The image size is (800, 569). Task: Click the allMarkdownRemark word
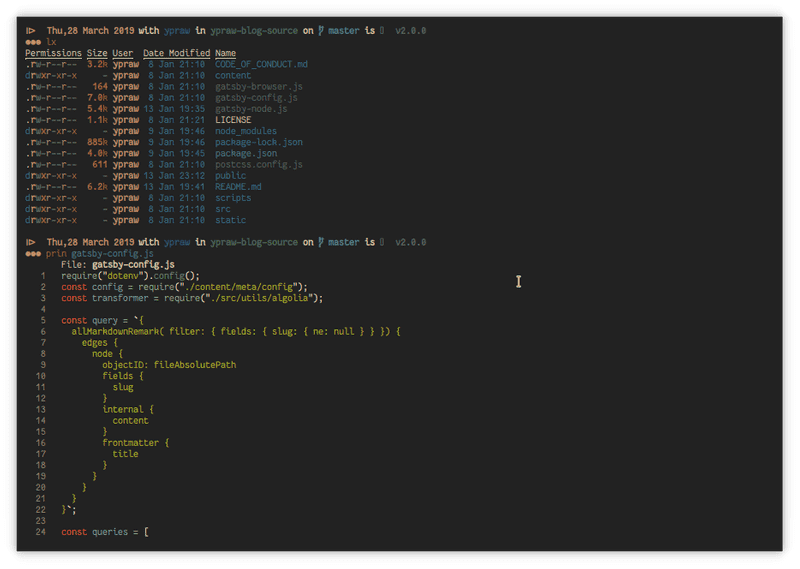(115, 332)
